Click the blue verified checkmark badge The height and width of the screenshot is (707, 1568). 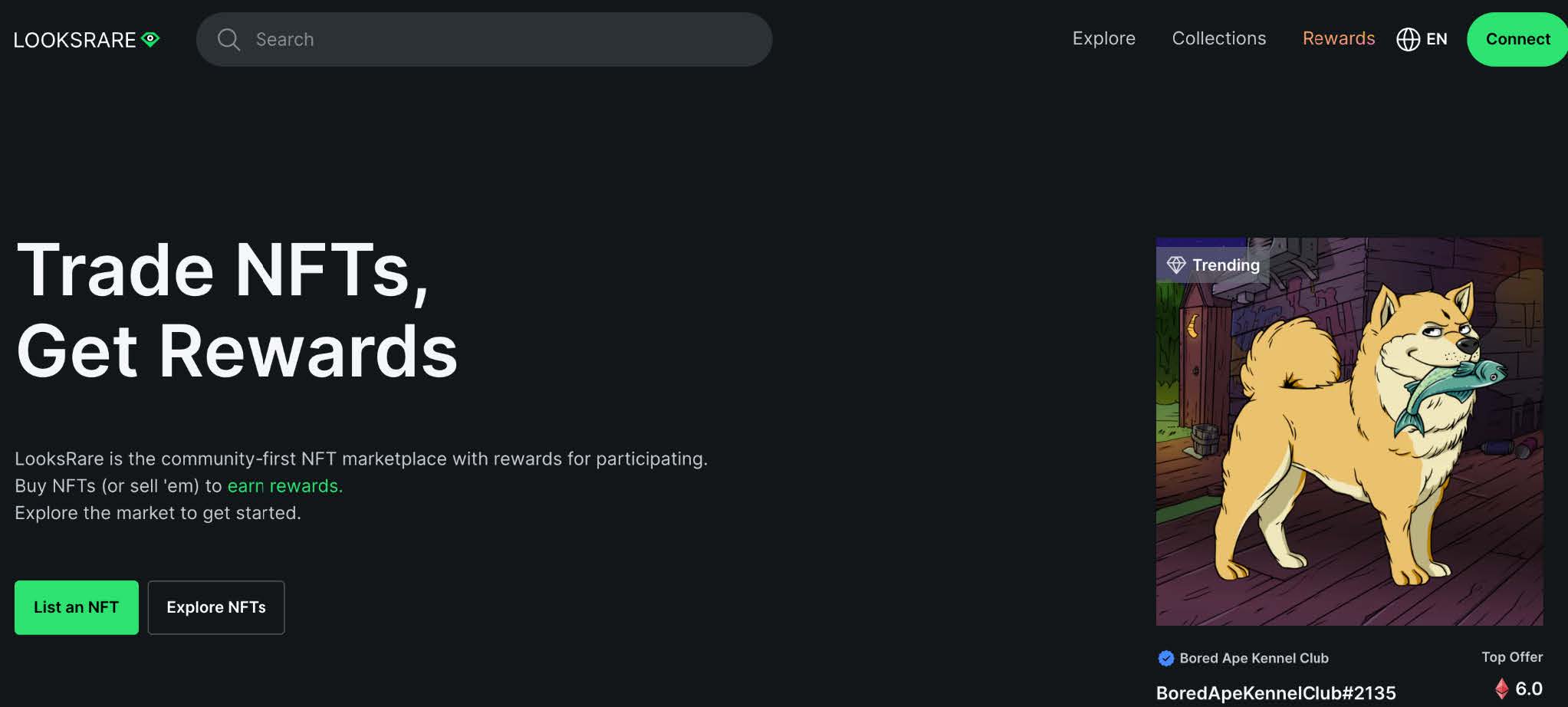click(x=1166, y=658)
